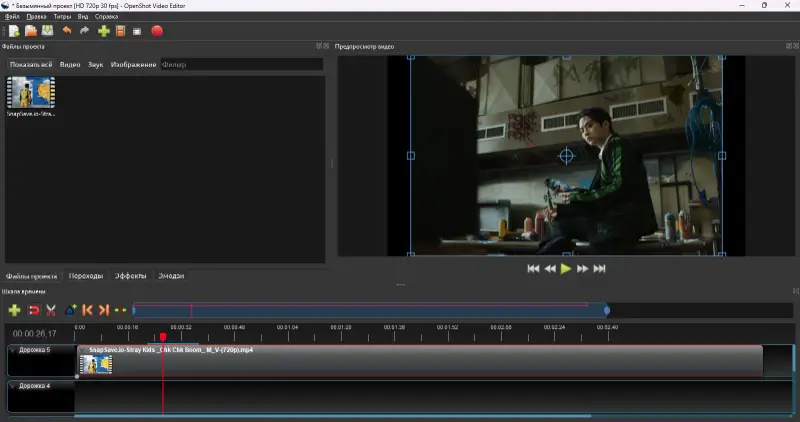This screenshot has height=422, width=800.
Task: Switch to the Файлы проекта tab
Action: pos(32,276)
